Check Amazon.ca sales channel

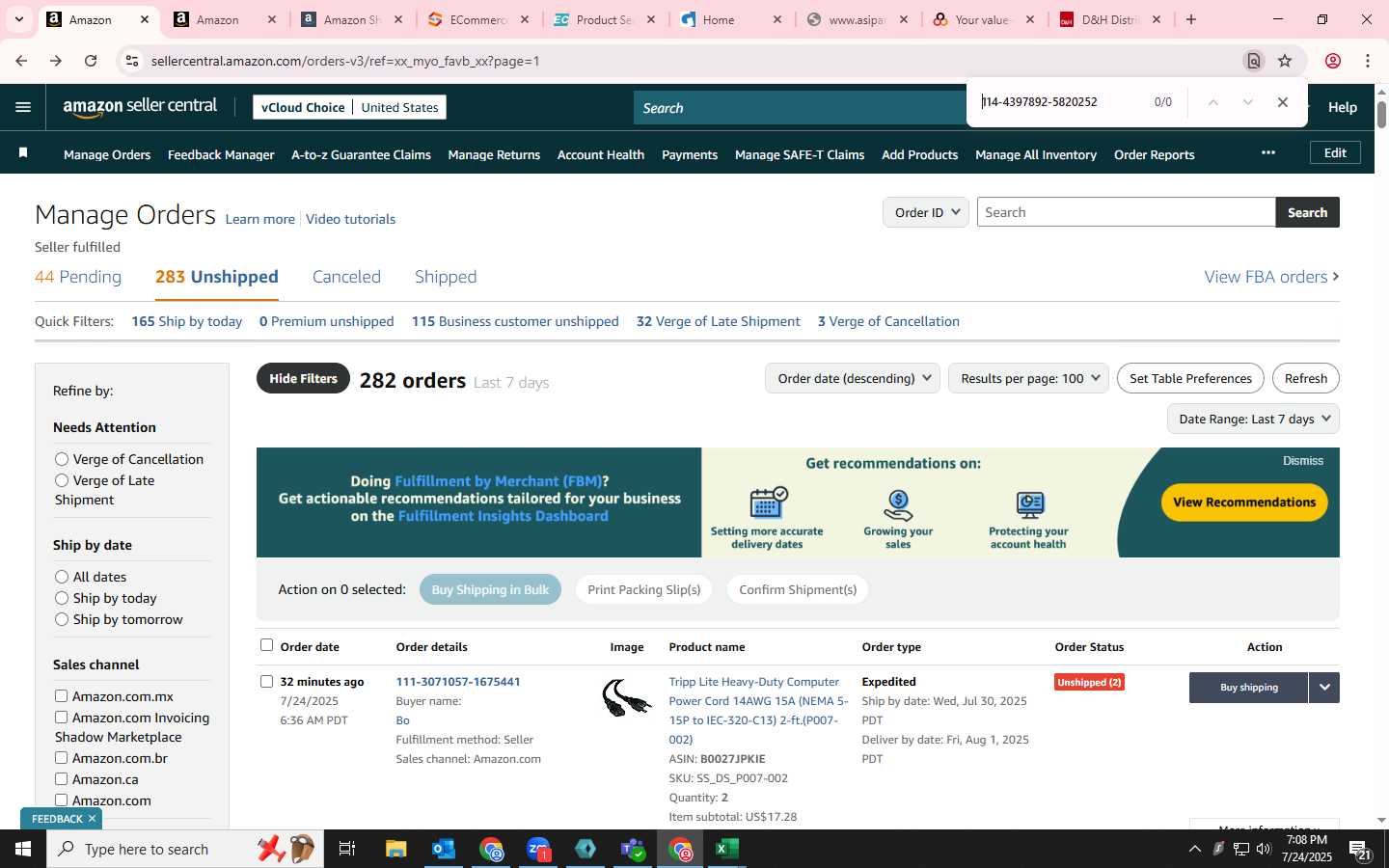pos(61,778)
